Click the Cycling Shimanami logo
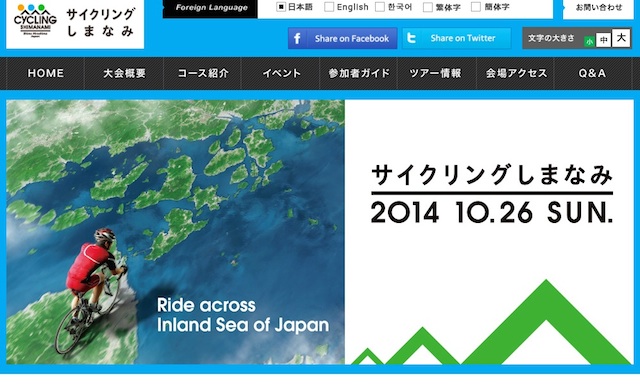Viewport: 640px width, 390px height. pos(75,23)
